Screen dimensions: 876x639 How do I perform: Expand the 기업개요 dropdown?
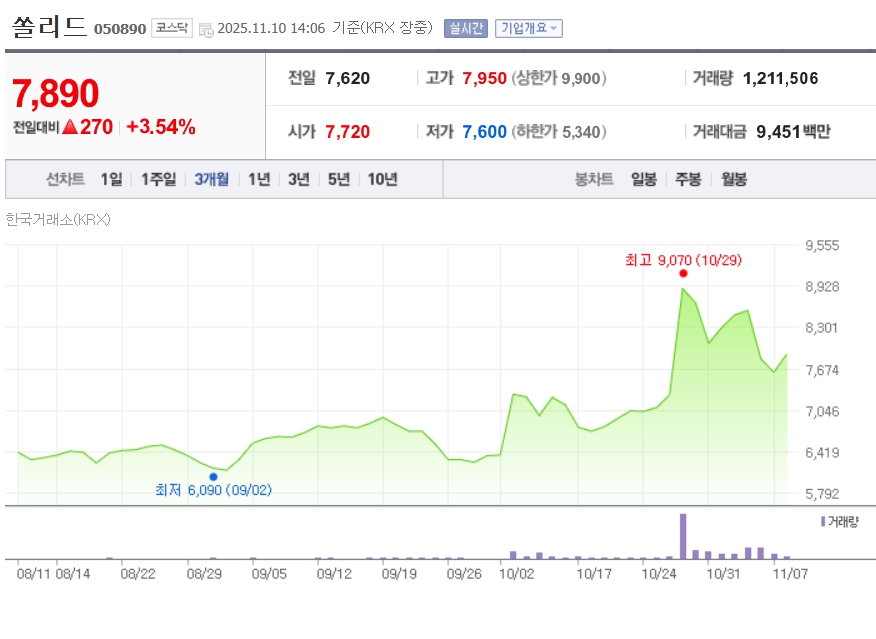pyautogui.click(x=529, y=28)
